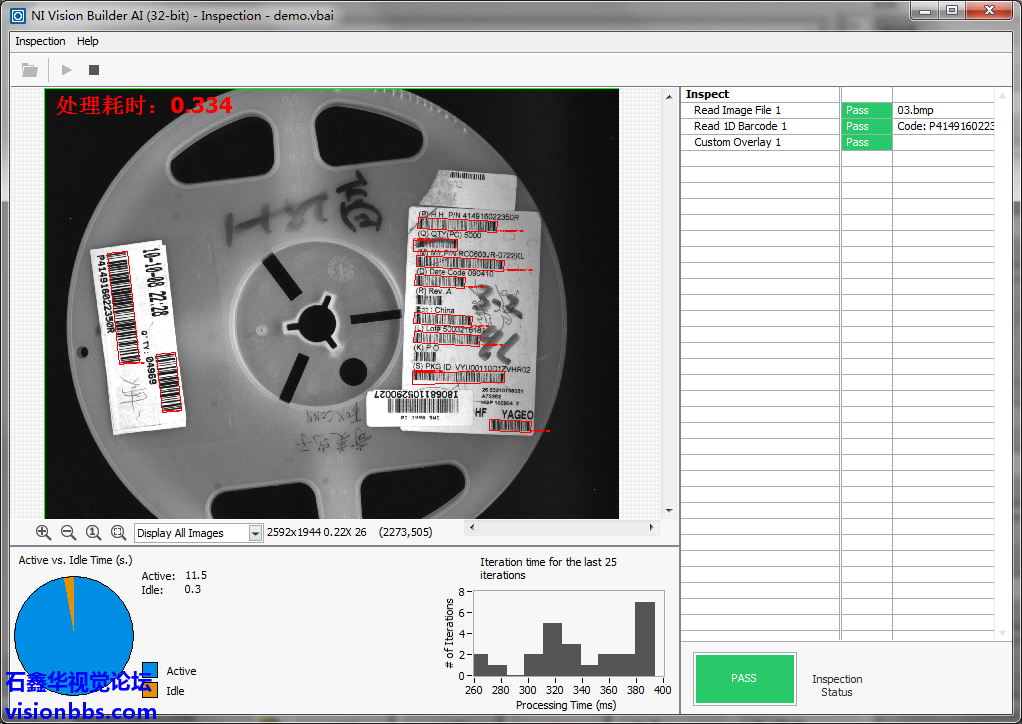Click the barcode Code: P4149160223 result
This screenshot has width=1022, height=724.
(x=945, y=126)
